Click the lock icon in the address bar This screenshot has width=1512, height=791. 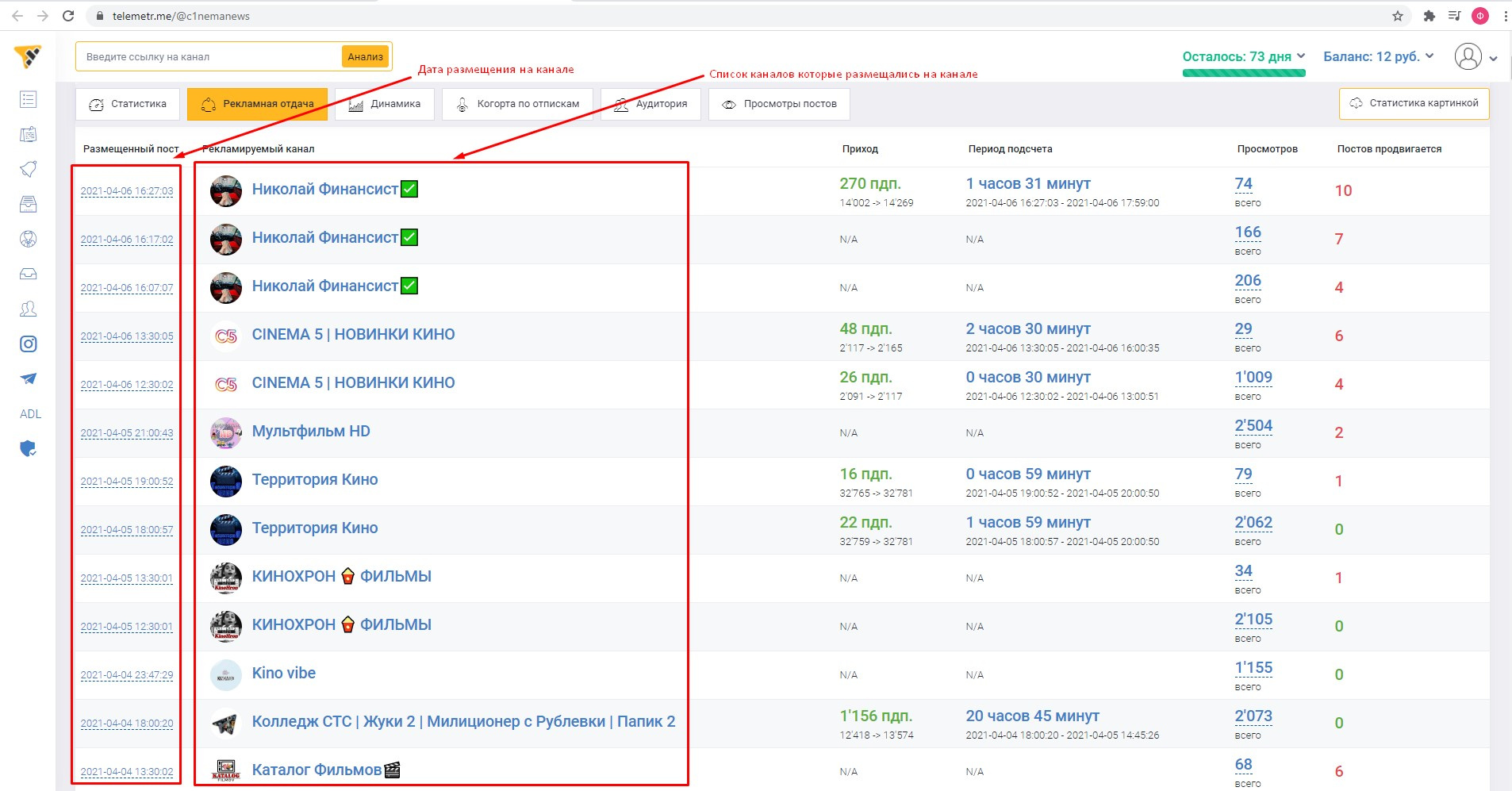coord(100,16)
